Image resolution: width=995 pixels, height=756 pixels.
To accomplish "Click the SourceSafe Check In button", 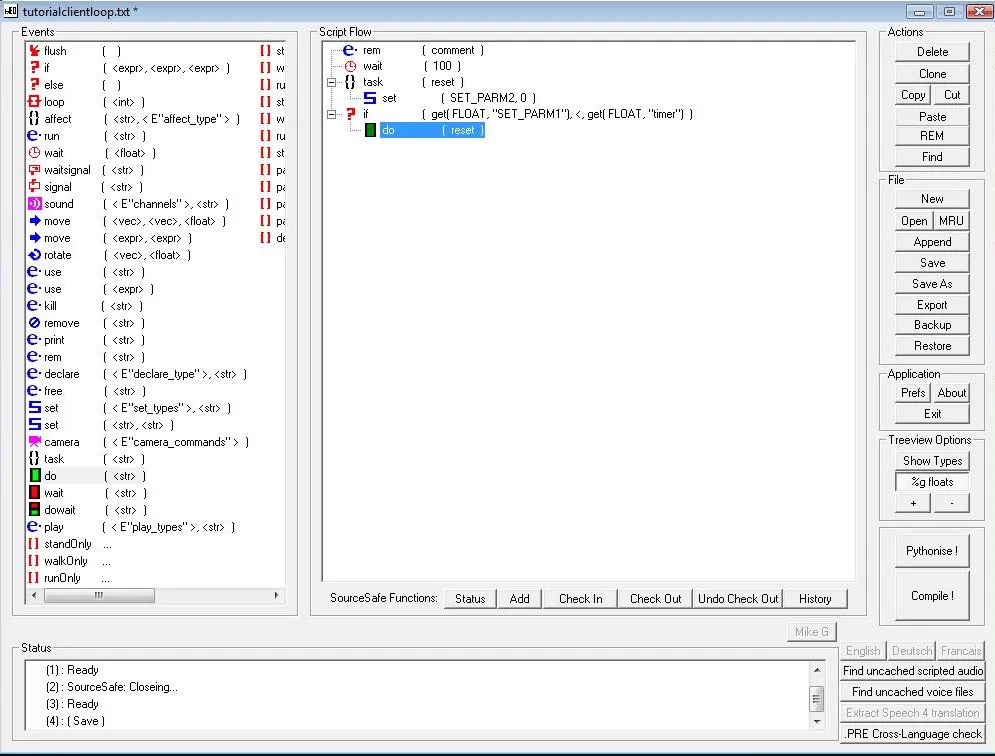I will pos(581,599).
